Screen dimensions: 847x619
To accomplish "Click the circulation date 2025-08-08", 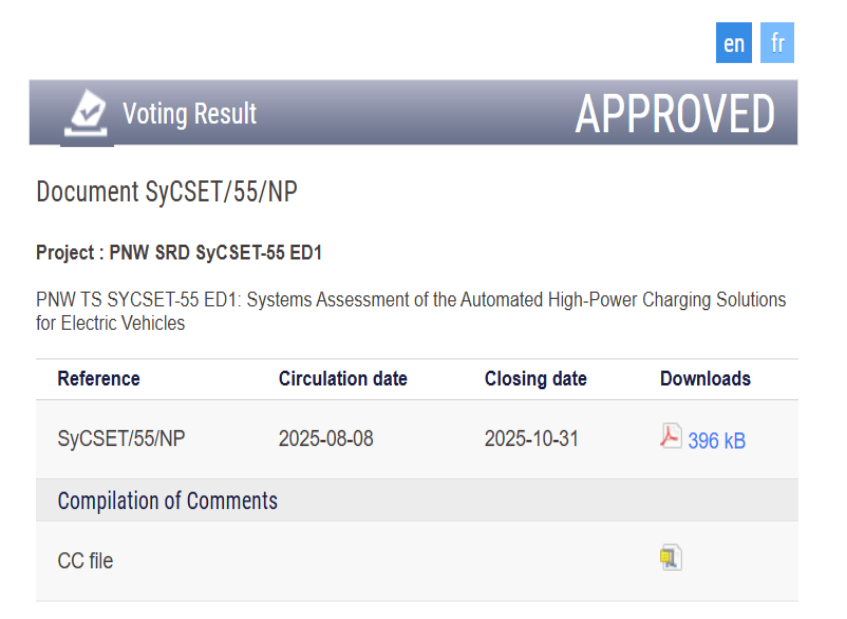I will click(326, 439).
